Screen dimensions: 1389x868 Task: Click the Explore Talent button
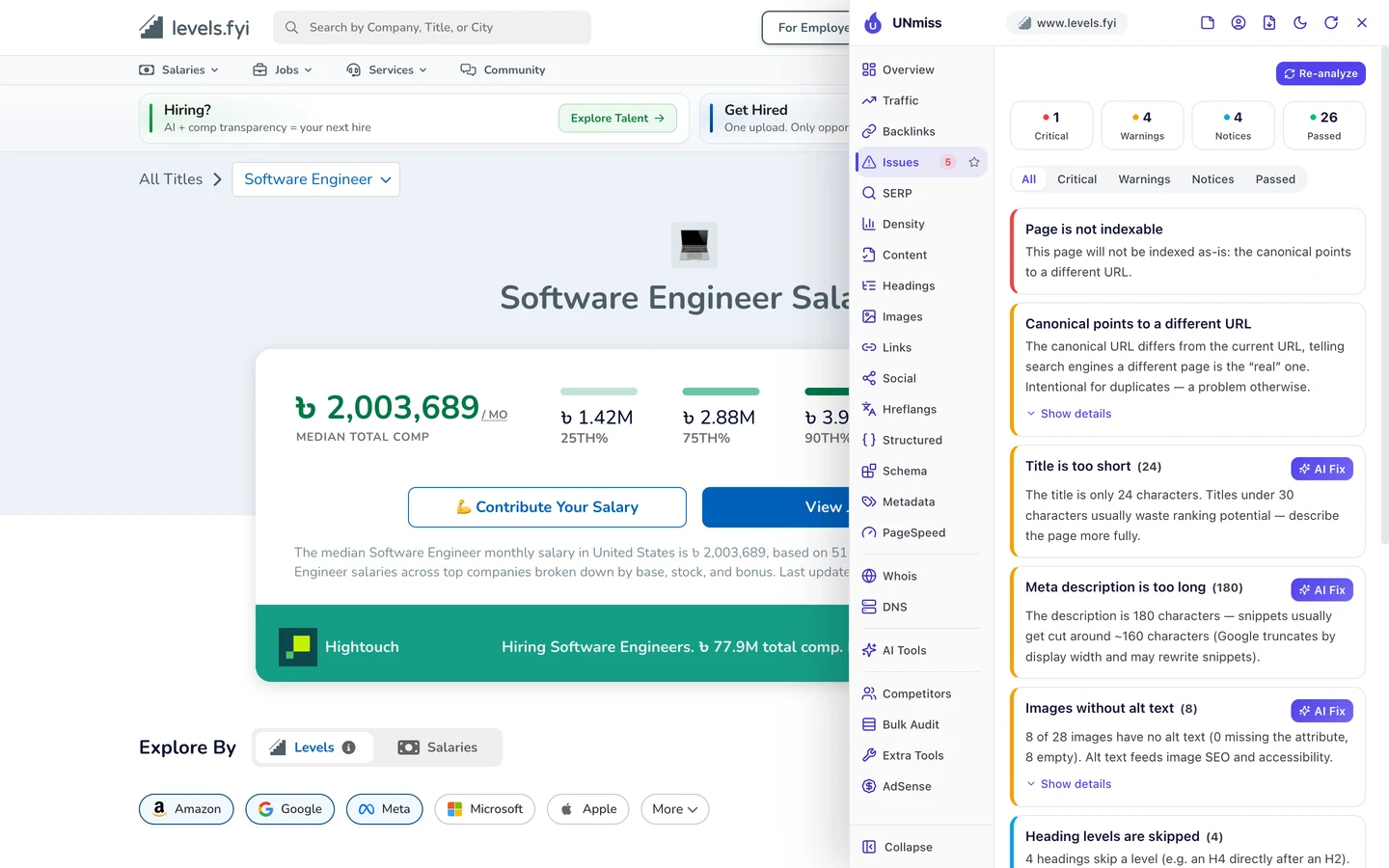[x=617, y=118]
